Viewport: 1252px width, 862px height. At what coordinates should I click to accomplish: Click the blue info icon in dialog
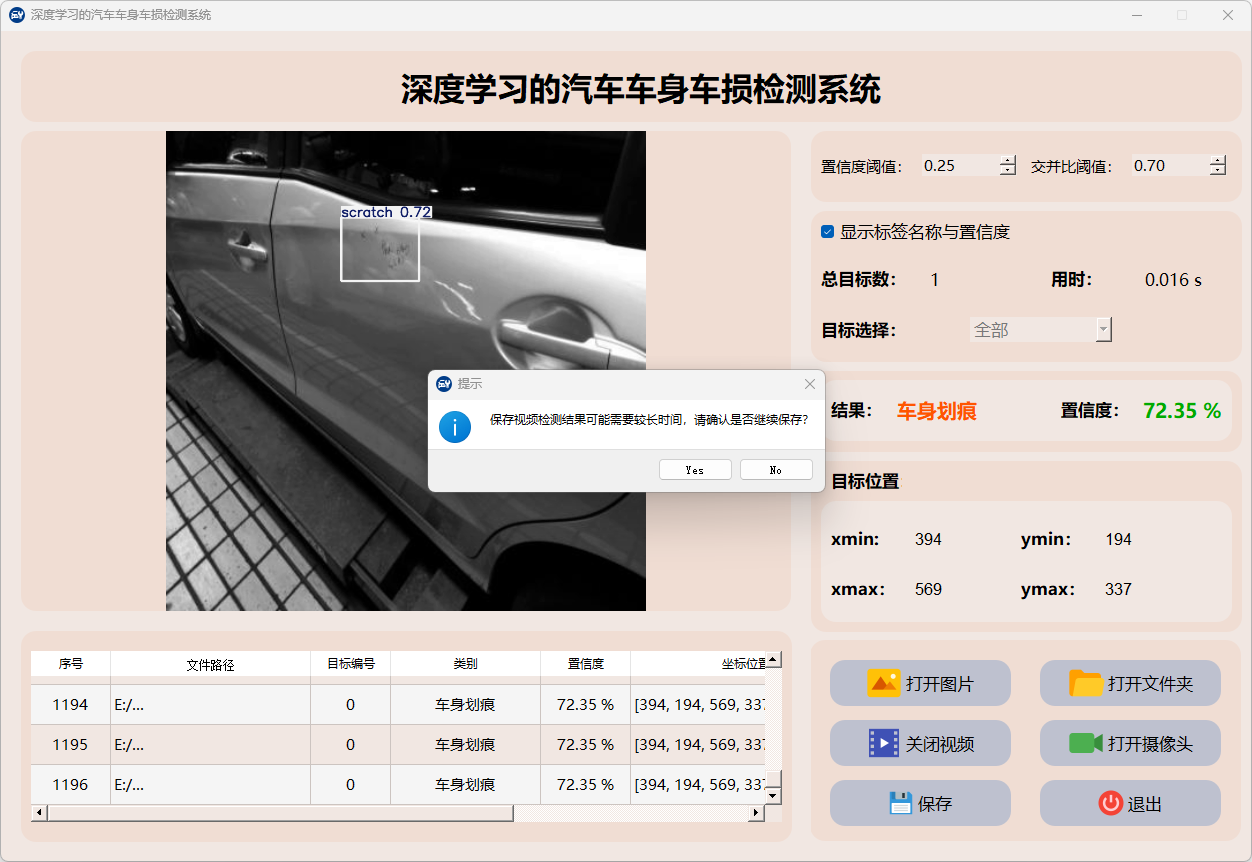(455, 427)
